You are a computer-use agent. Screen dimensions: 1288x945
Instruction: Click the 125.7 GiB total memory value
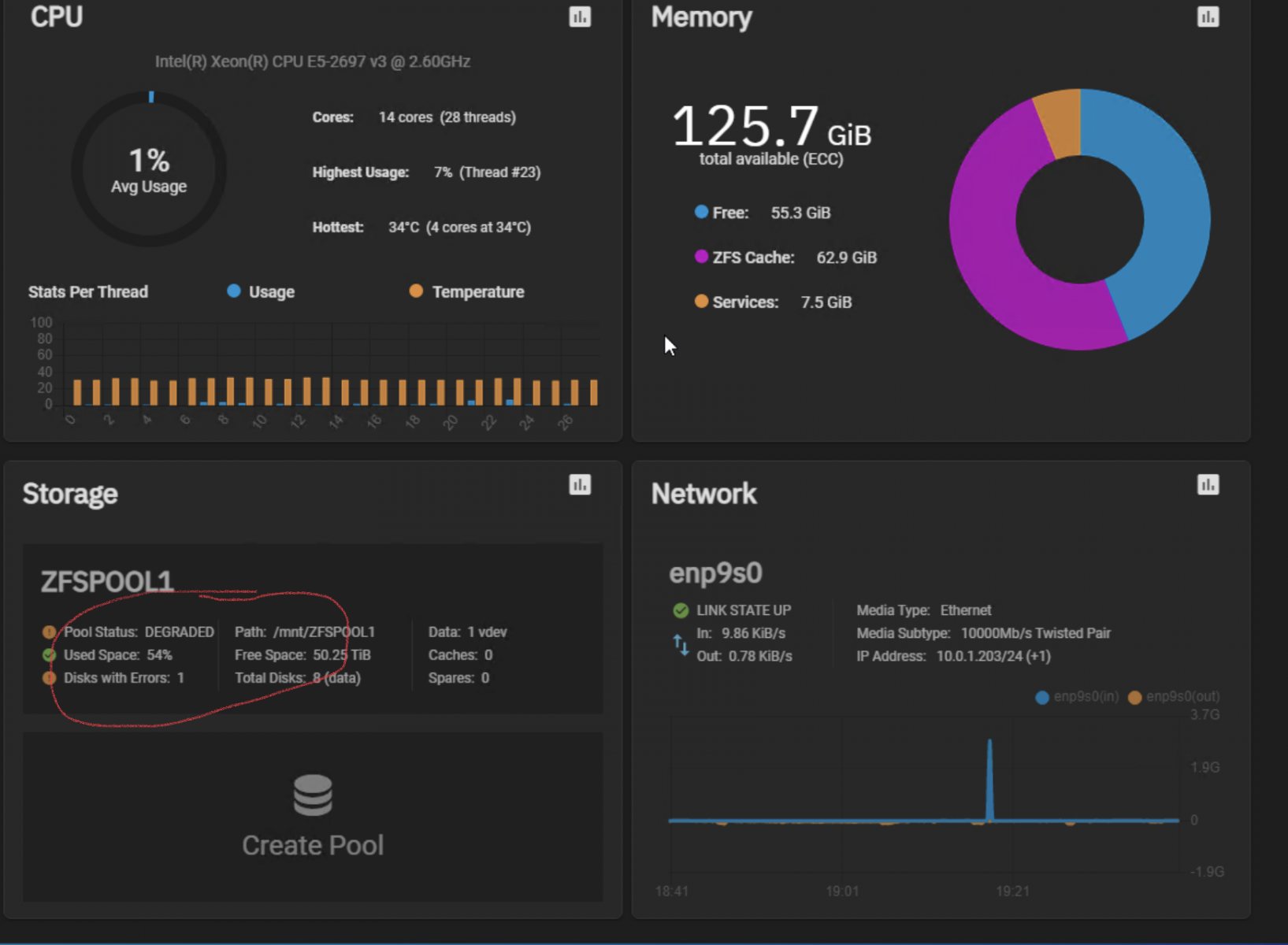[x=771, y=127]
